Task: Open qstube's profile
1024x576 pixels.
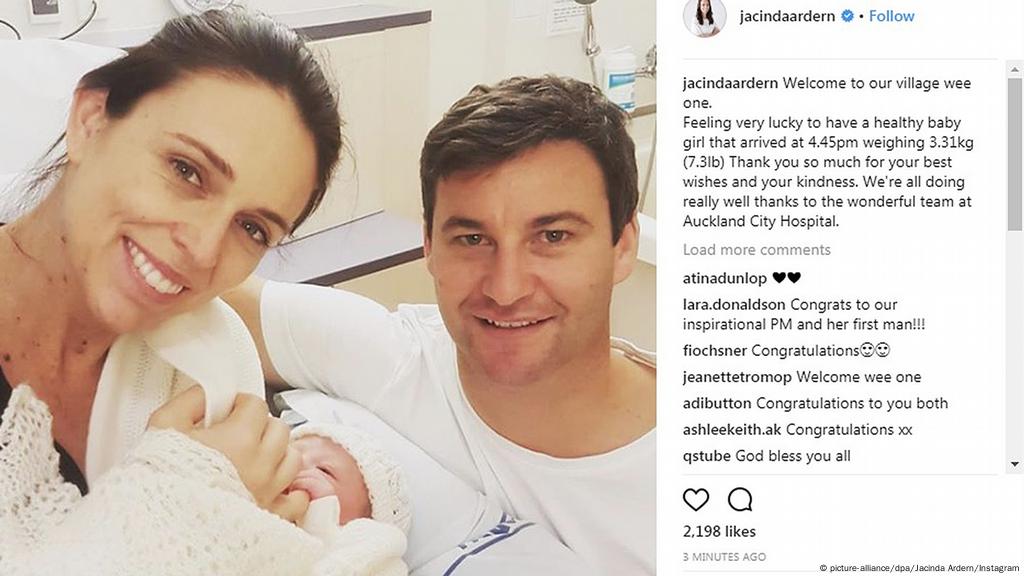Action: pyautogui.click(x=706, y=456)
